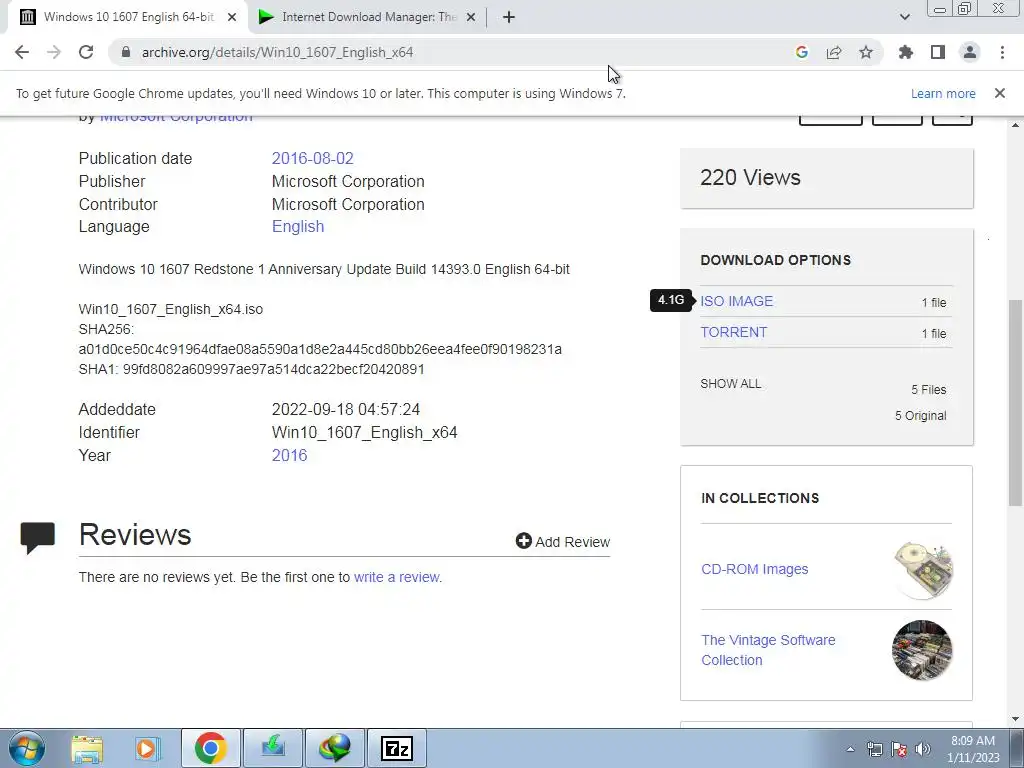Open Learn more about Chrome updates

[943, 93]
